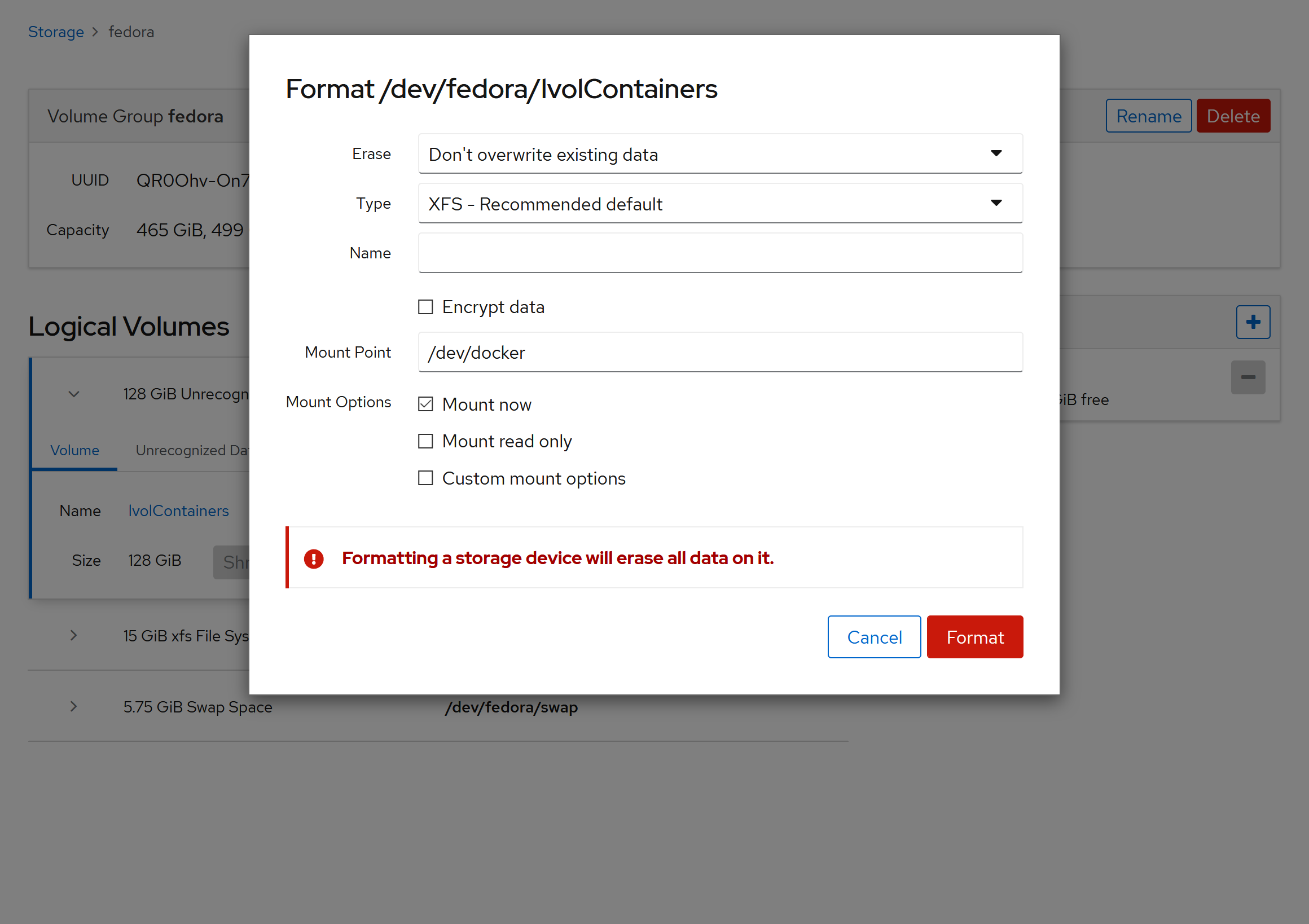The width and height of the screenshot is (1309, 924).
Task: Enable the Encrypt data checkbox
Action: pyautogui.click(x=425, y=307)
